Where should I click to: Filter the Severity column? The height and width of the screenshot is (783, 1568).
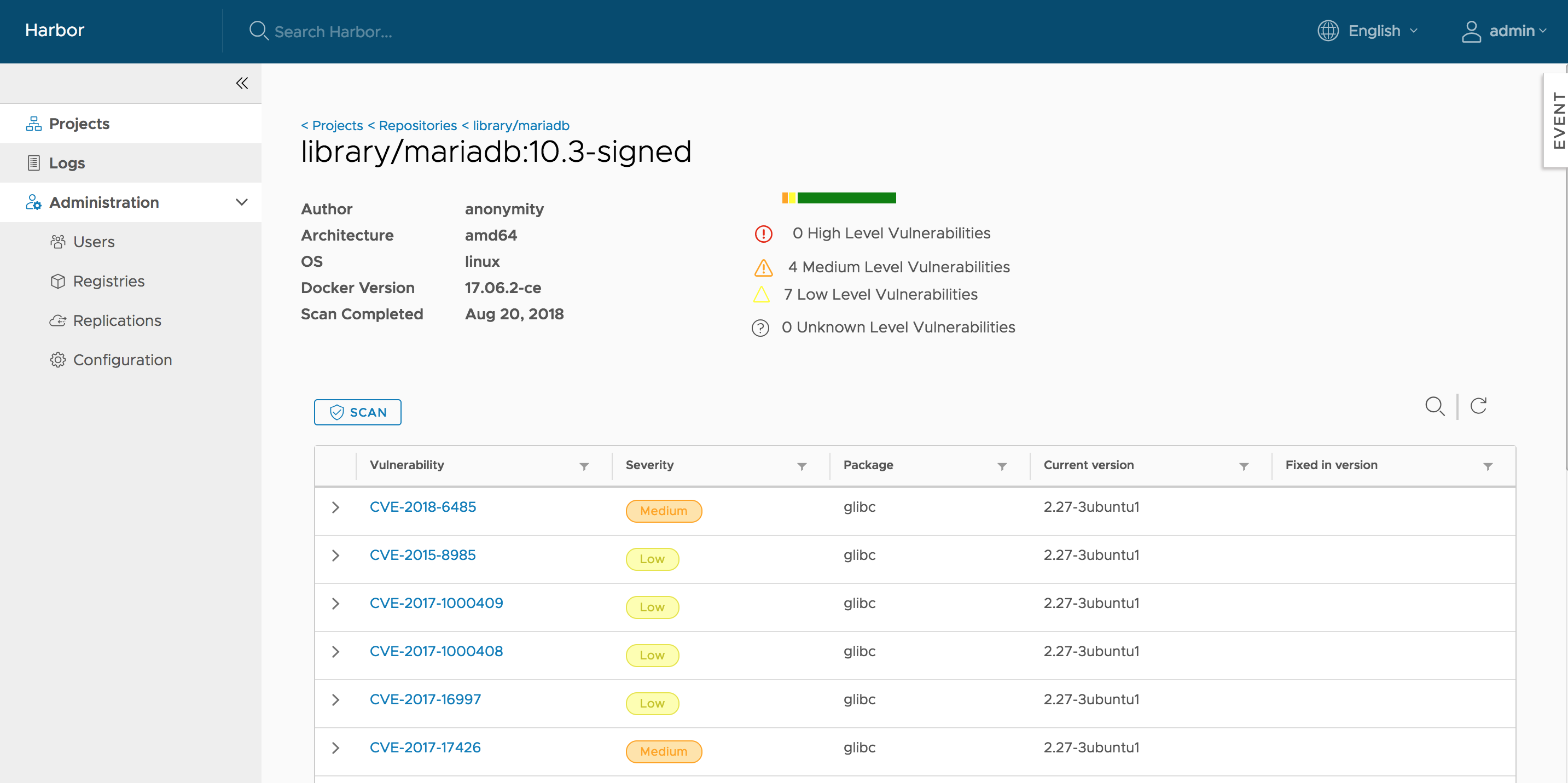pos(802,466)
